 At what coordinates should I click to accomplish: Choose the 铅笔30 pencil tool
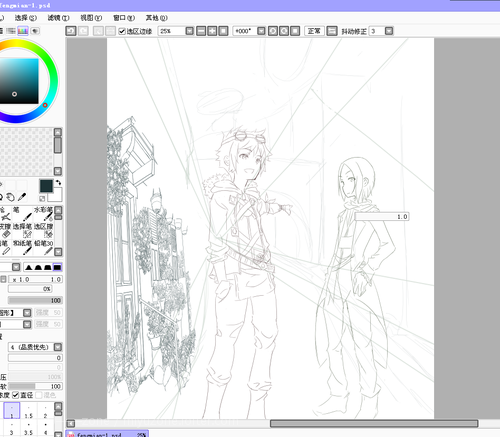click(x=44, y=247)
